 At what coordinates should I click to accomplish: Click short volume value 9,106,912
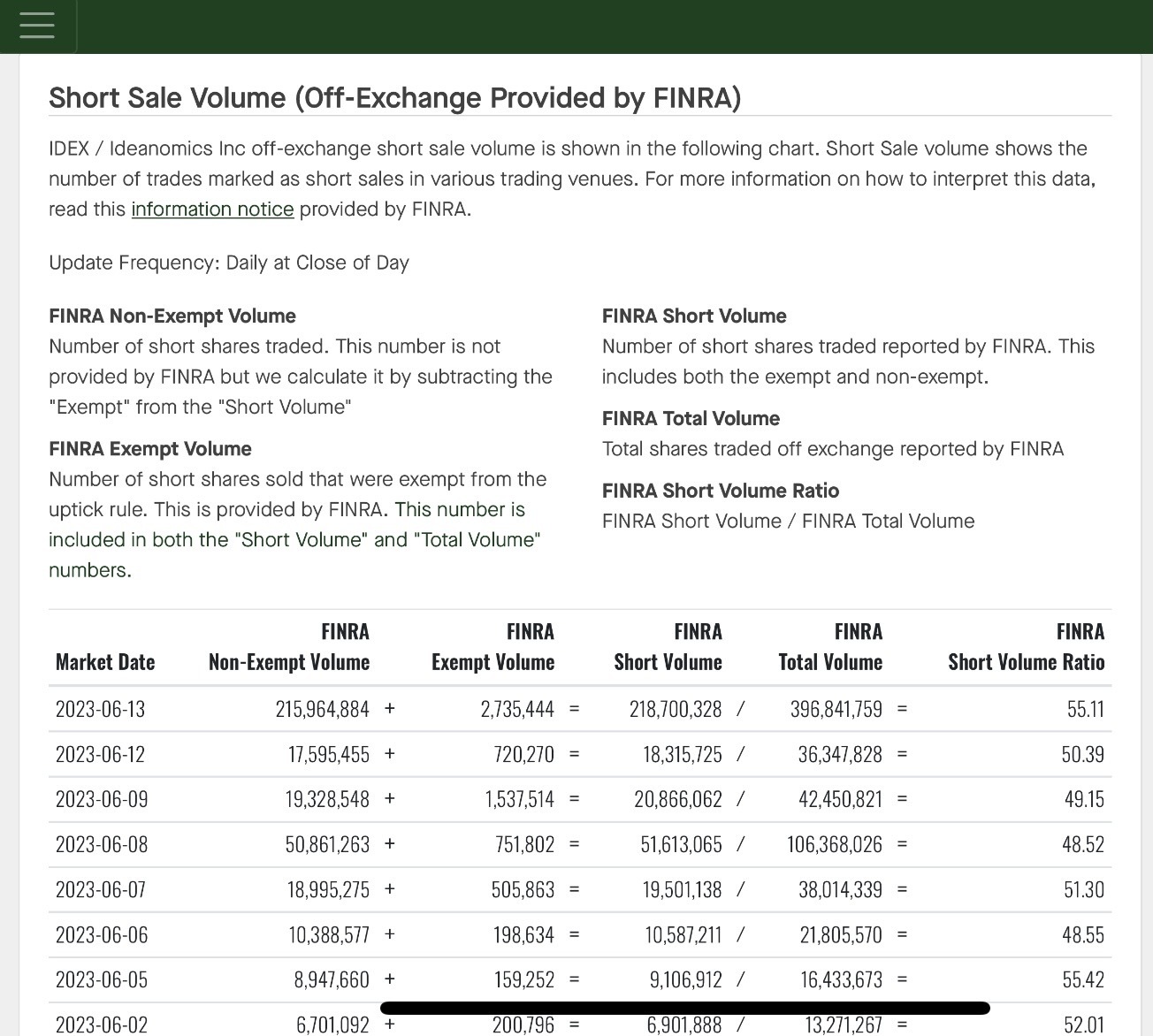686,980
